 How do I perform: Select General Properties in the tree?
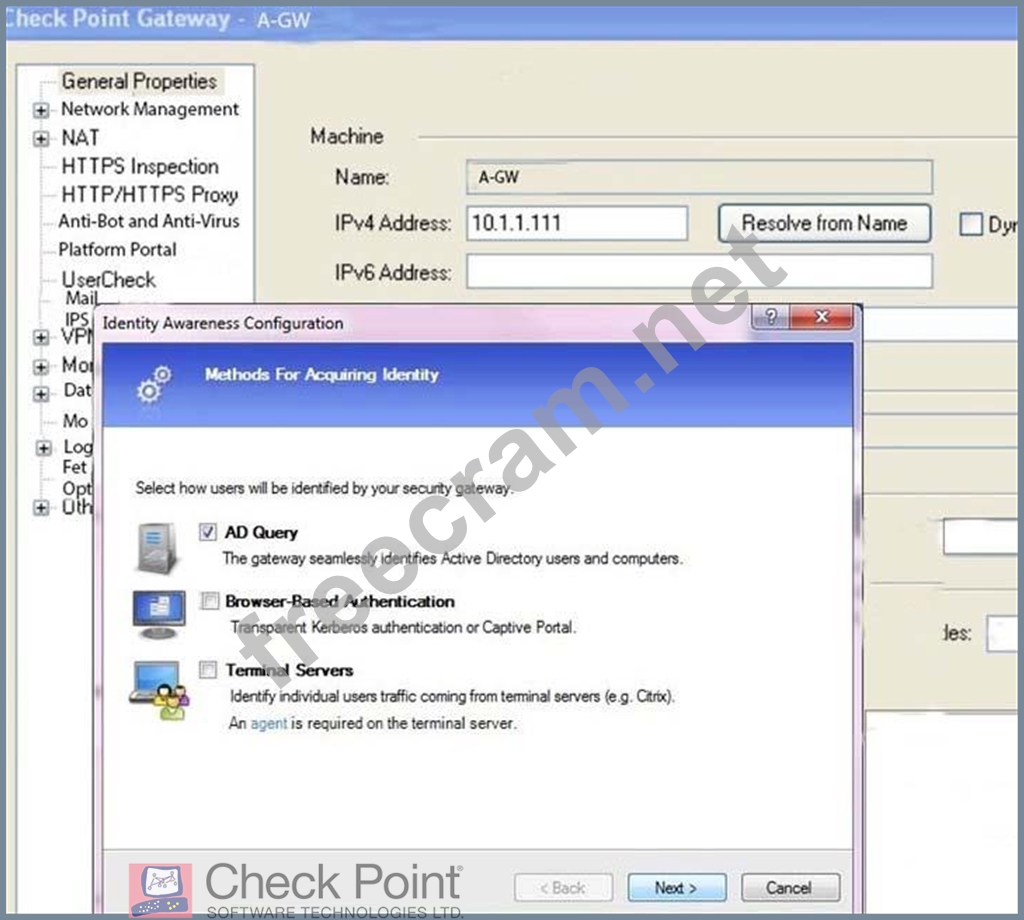tap(139, 82)
